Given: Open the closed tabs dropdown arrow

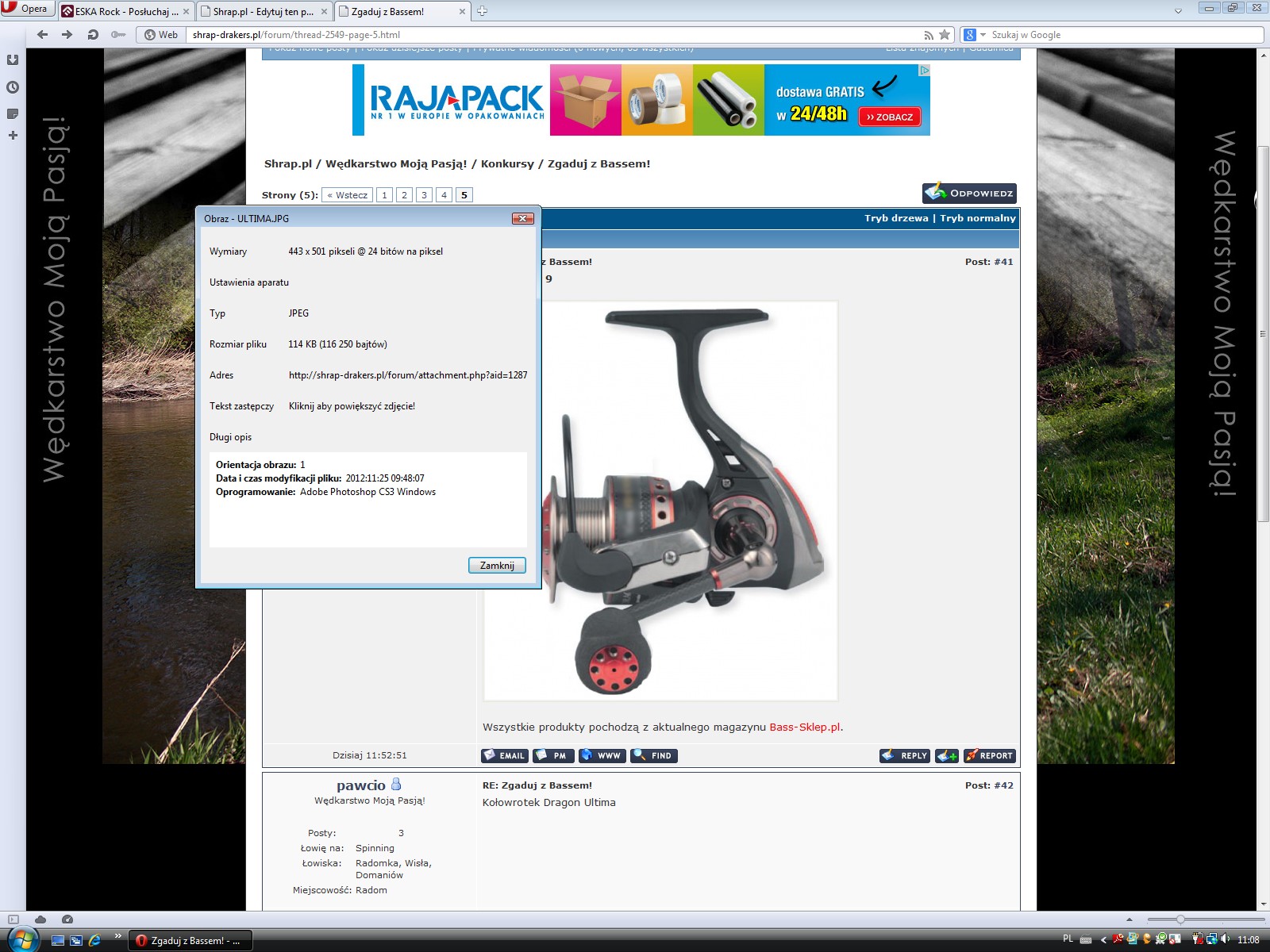Looking at the screenshot, I should click(1178, 11).
